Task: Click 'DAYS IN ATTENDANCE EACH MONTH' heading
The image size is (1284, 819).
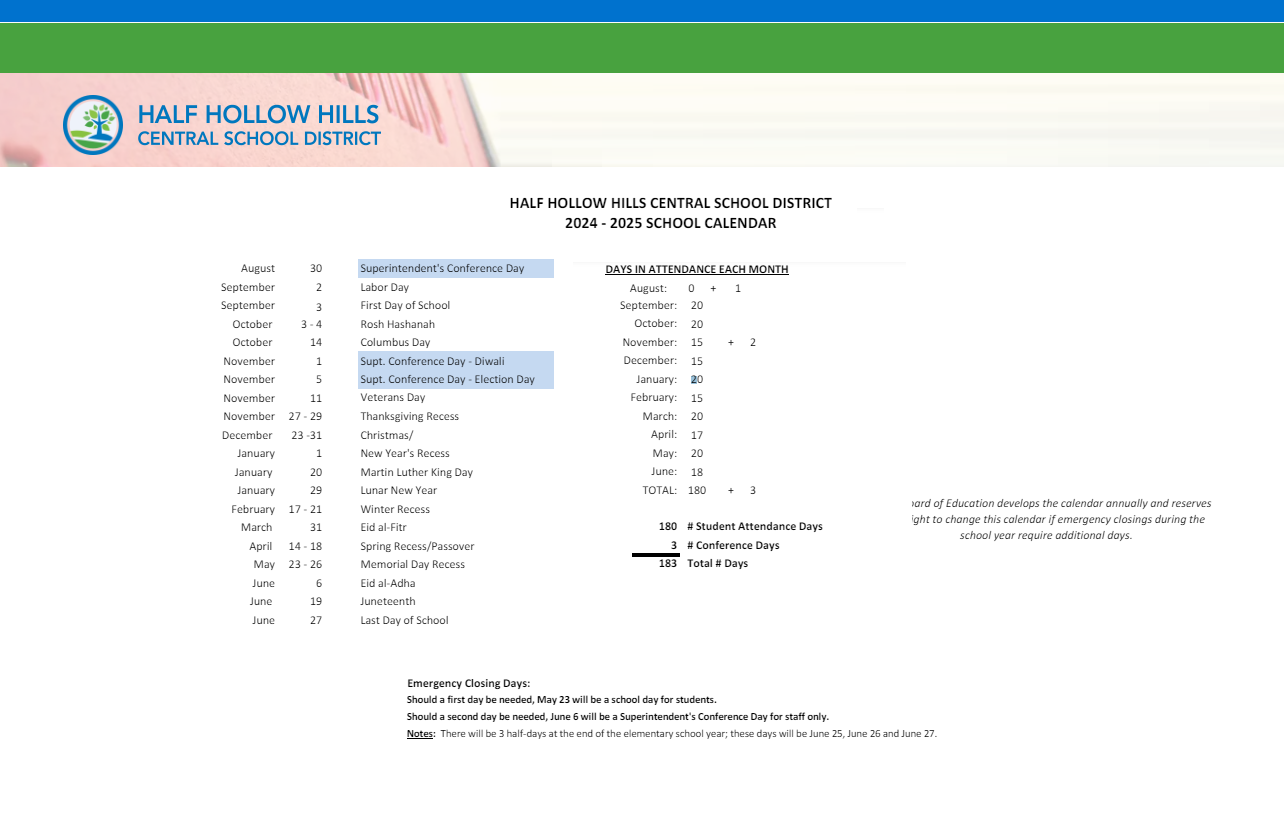Action: 697,270
